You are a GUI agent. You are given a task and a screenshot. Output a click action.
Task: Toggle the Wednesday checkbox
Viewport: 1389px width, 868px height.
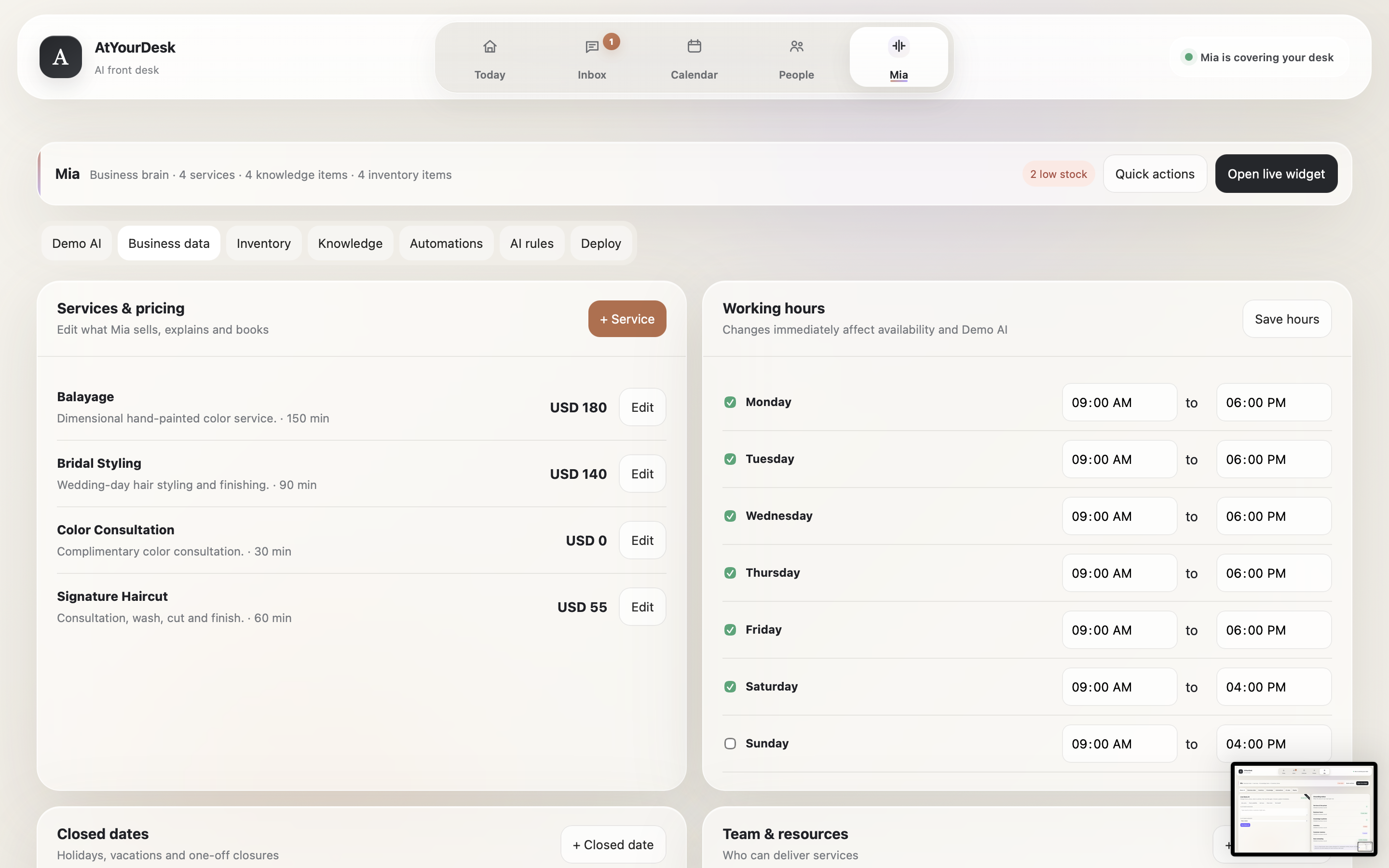pyautogui.click(x=730, y=515)
